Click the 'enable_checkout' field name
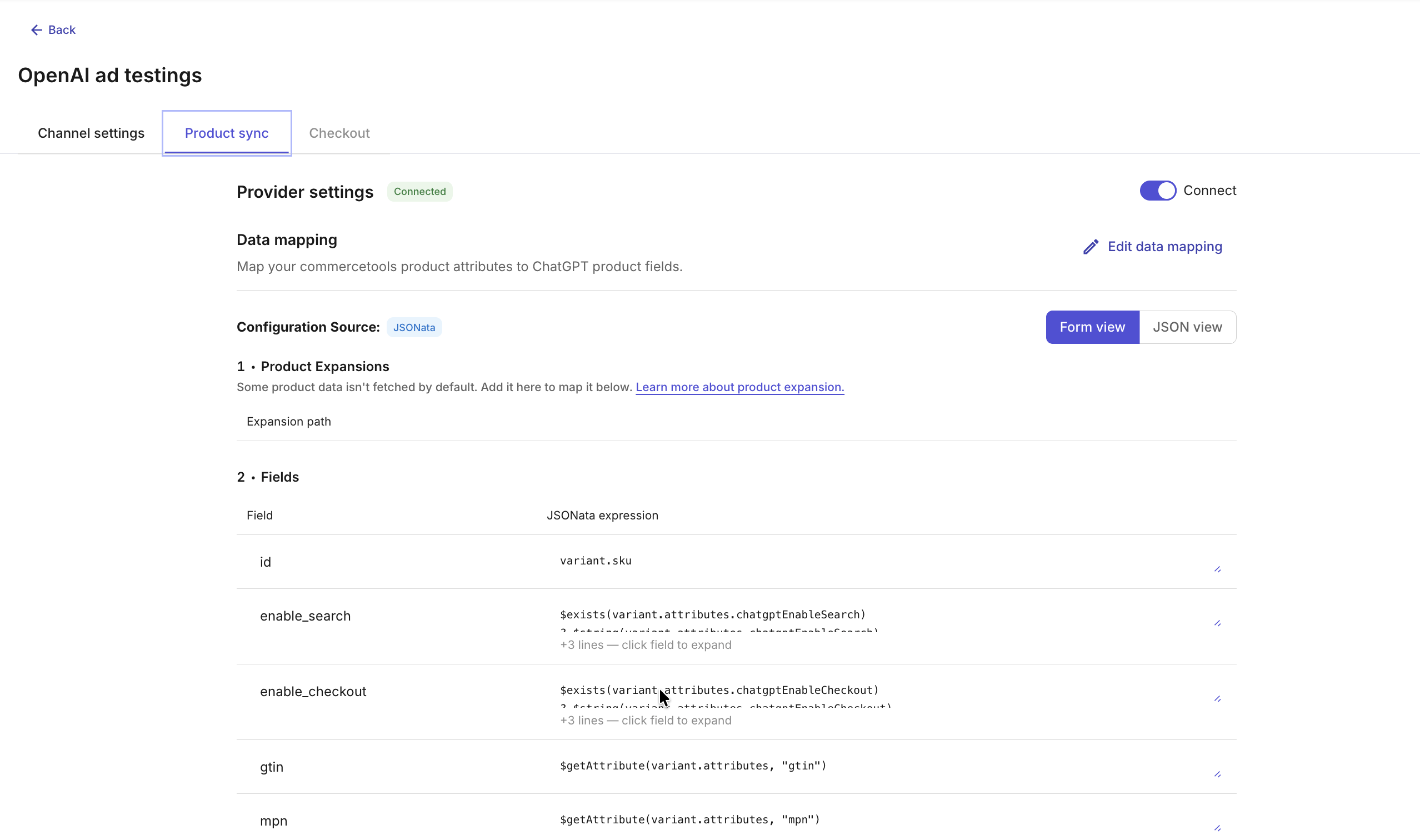Screen dimensions: 1420x840 [x=313, y=692]
